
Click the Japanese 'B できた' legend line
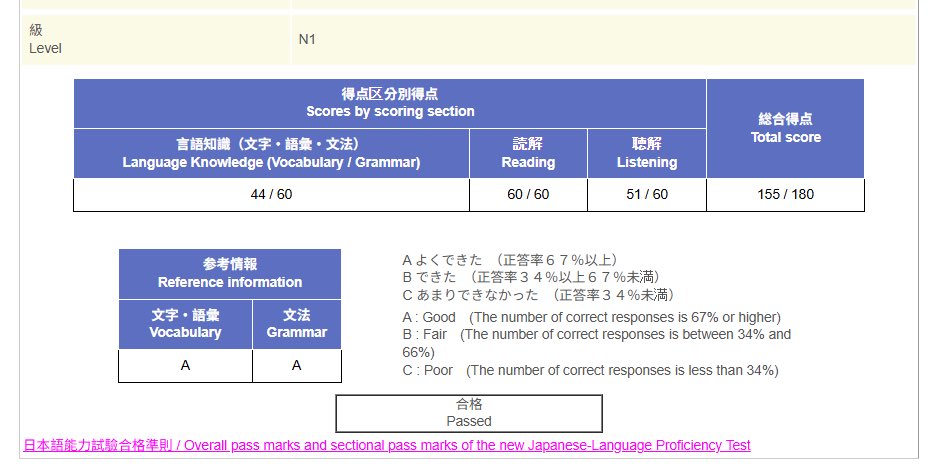click(x=531, y=277)
